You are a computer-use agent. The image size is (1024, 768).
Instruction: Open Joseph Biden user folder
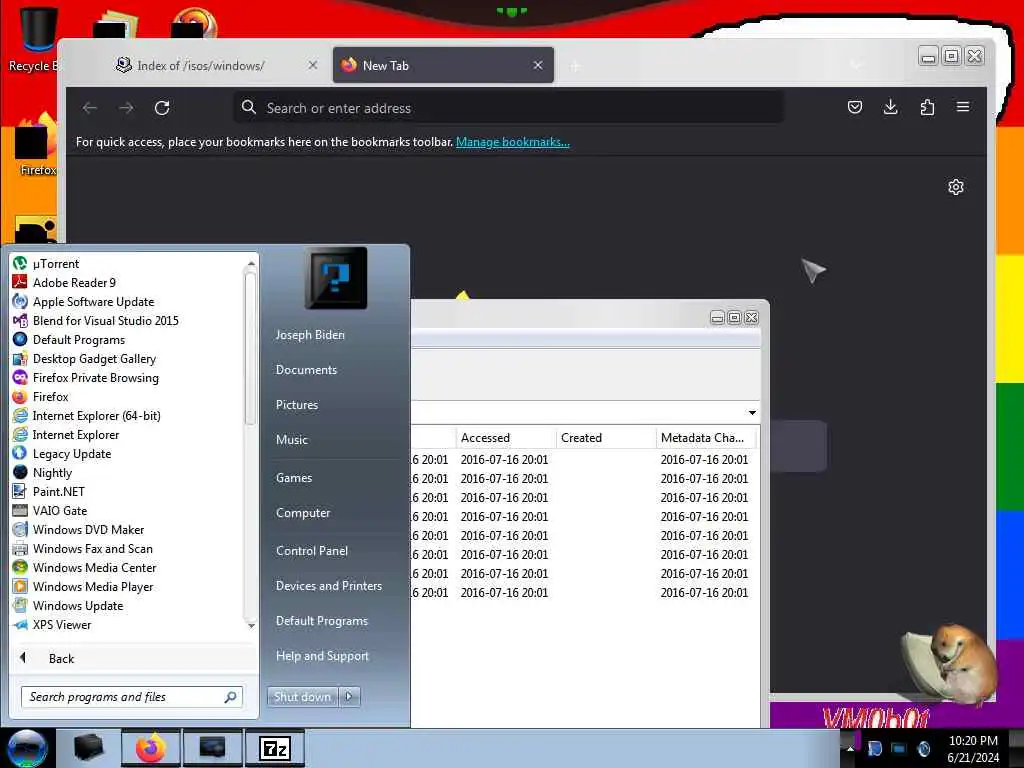[x=310, y=334]
